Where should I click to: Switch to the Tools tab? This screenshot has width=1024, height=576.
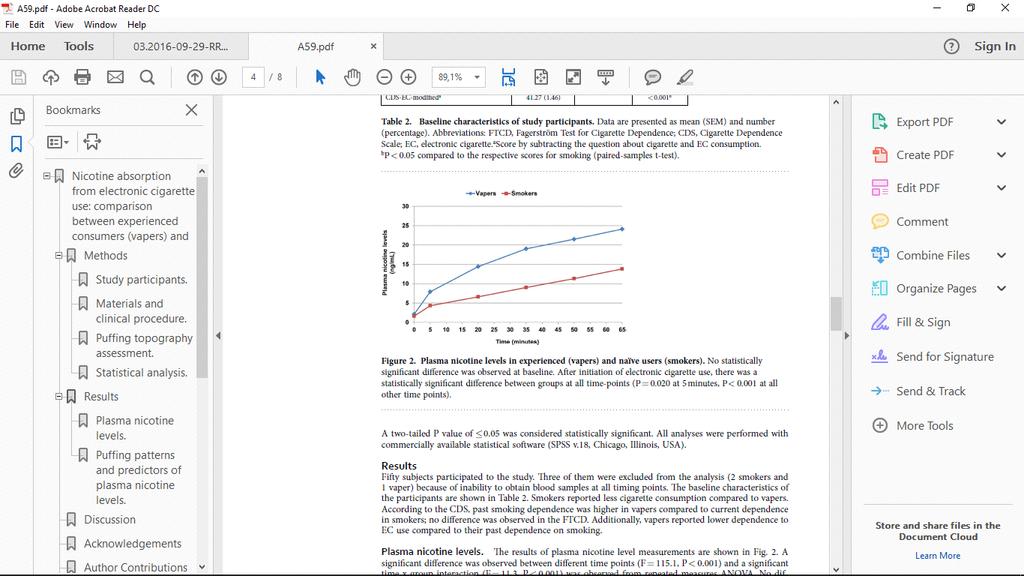[79, 46]
